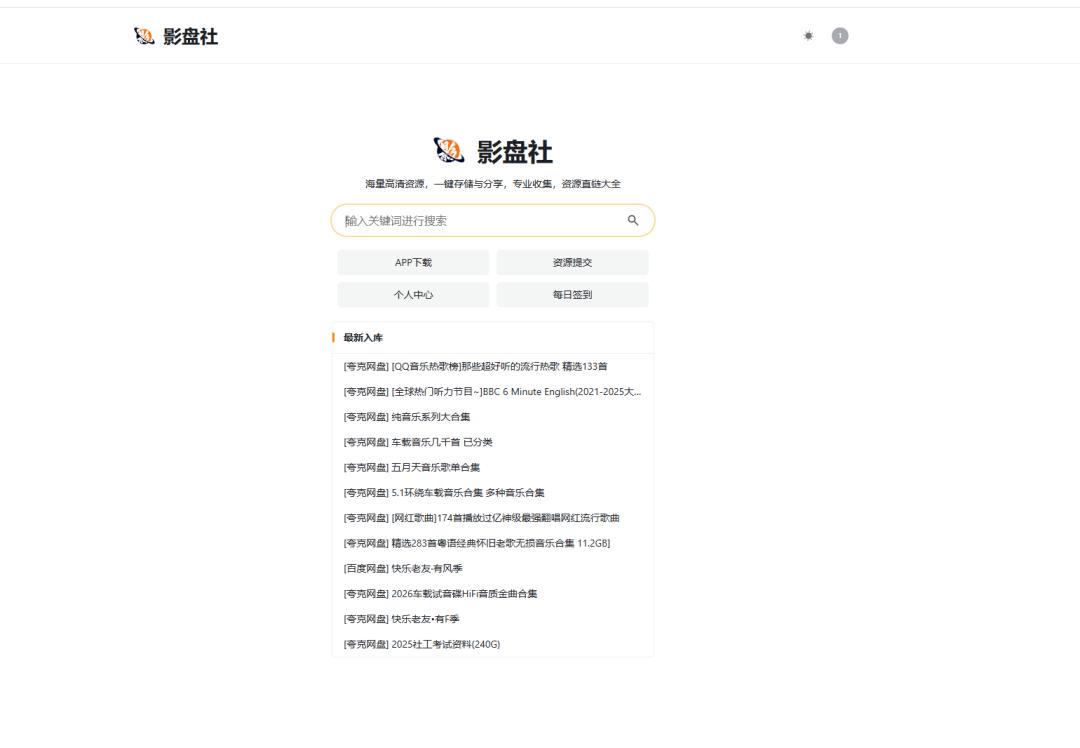Image resolution: width=1080 pixels, height=748 pixels.
Task: Open the APP下载 button
Action: 413,263
